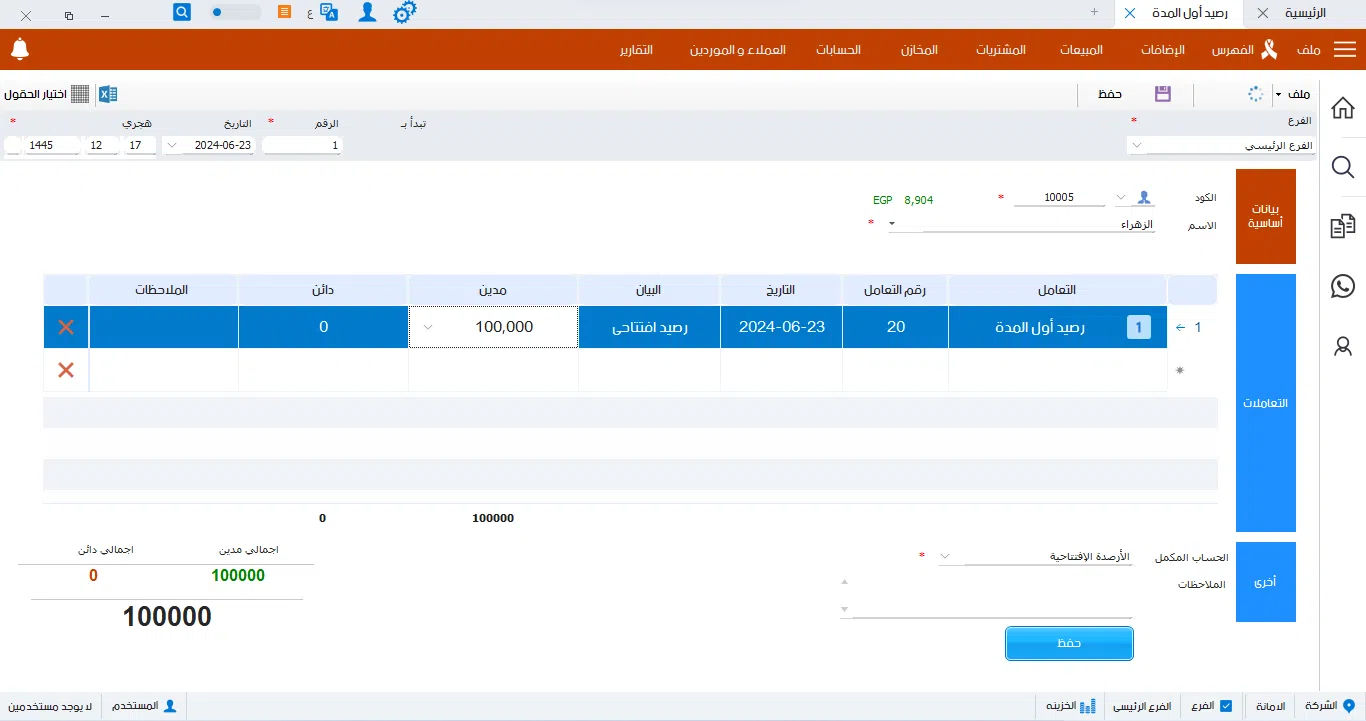Select بيانات أساسية section tab
This screenshot has width=1366, height=721.
pyautogui.click(x=1266, y=216)
